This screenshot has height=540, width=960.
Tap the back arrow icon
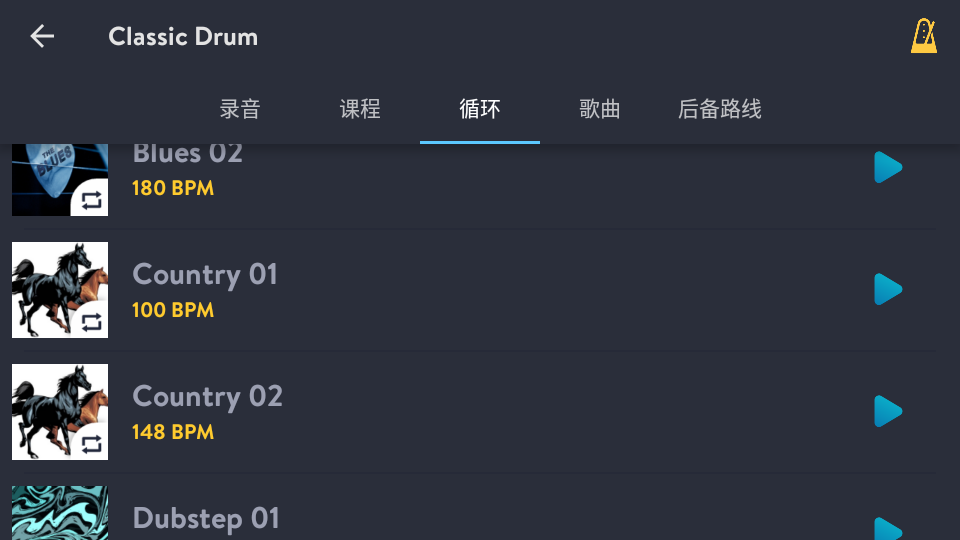point(42,37)
